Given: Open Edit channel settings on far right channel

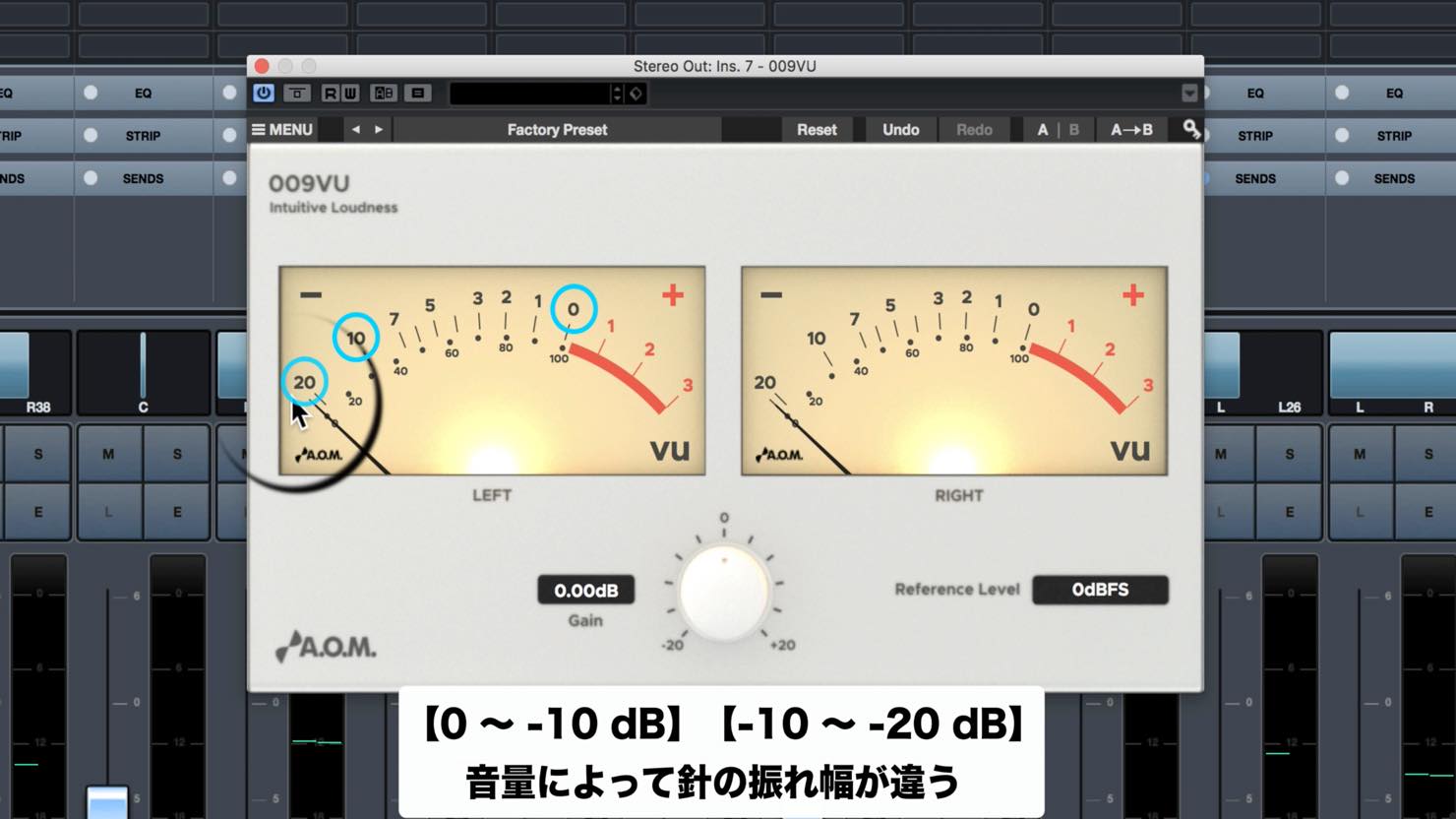Looking at the screenshot, I should 1427,512.
